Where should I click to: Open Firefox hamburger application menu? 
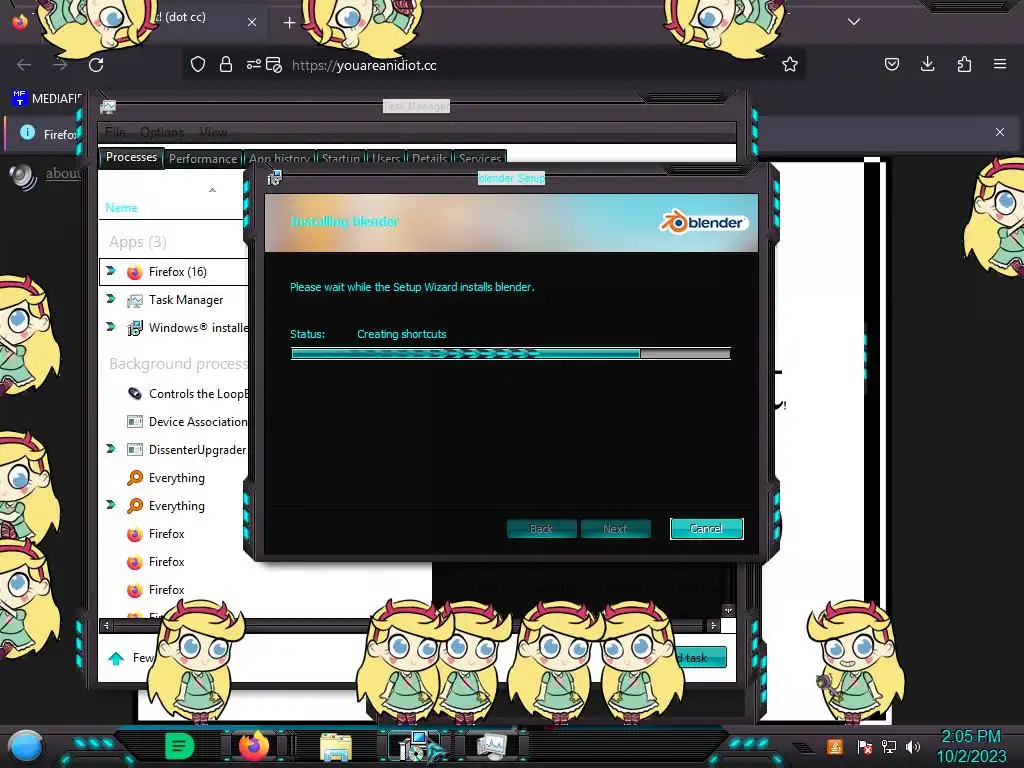1000,64
